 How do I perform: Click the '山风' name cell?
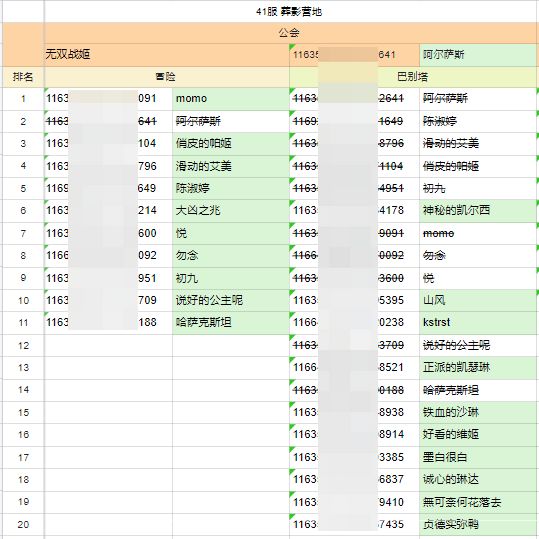[x=477, y=300]
